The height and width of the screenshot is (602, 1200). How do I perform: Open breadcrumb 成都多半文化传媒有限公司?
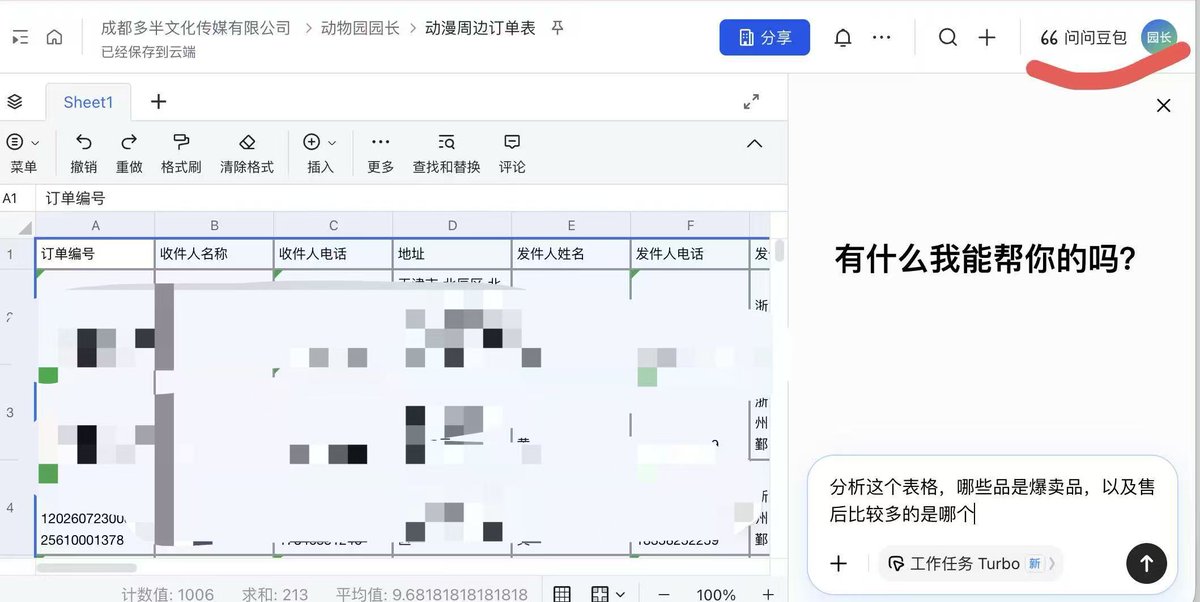click(x=196, y=28)
